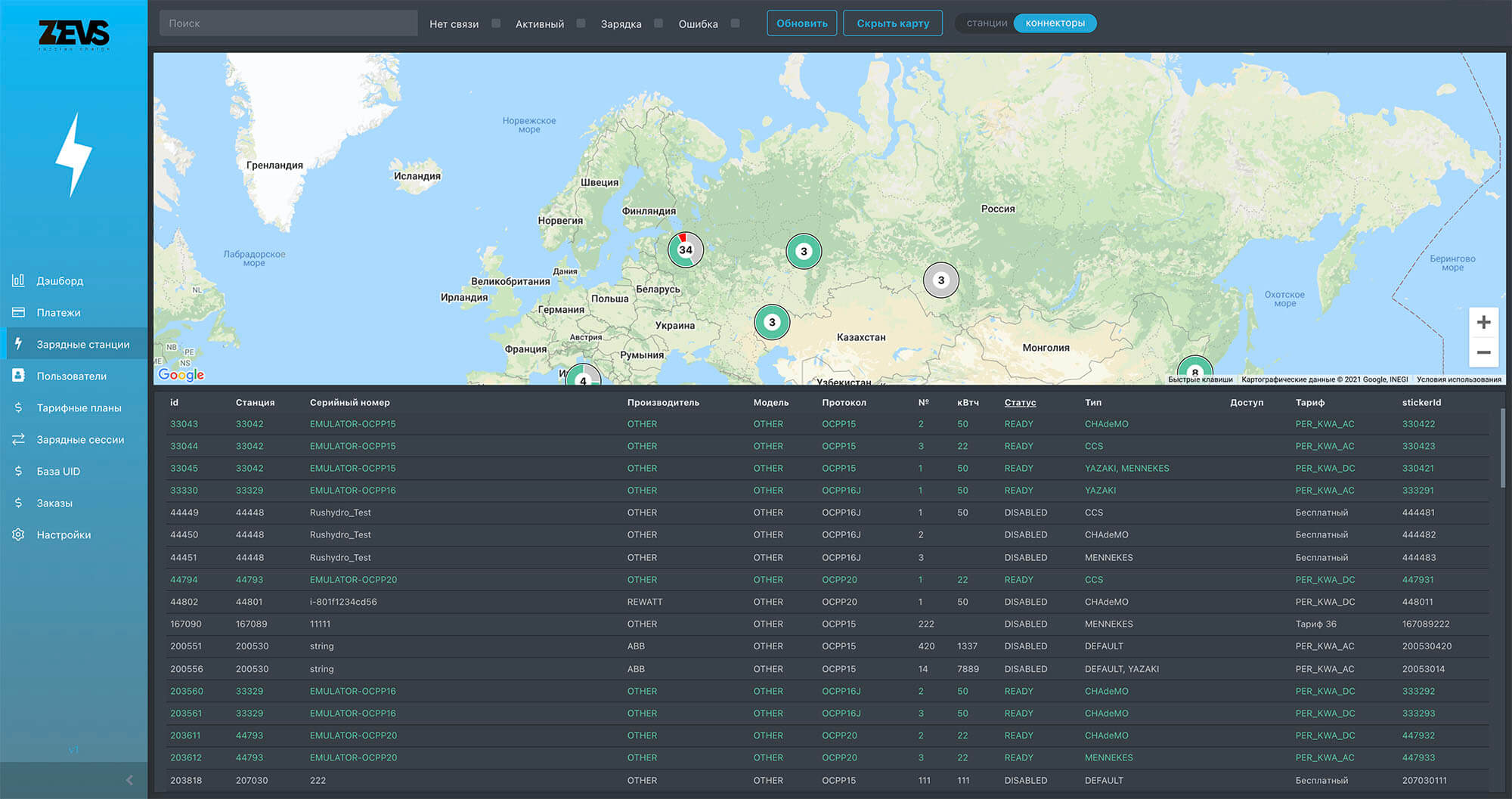Screen dimensions: 1512x799
Task: Click the charging sessions arrows icon
Action: [18, 439]
